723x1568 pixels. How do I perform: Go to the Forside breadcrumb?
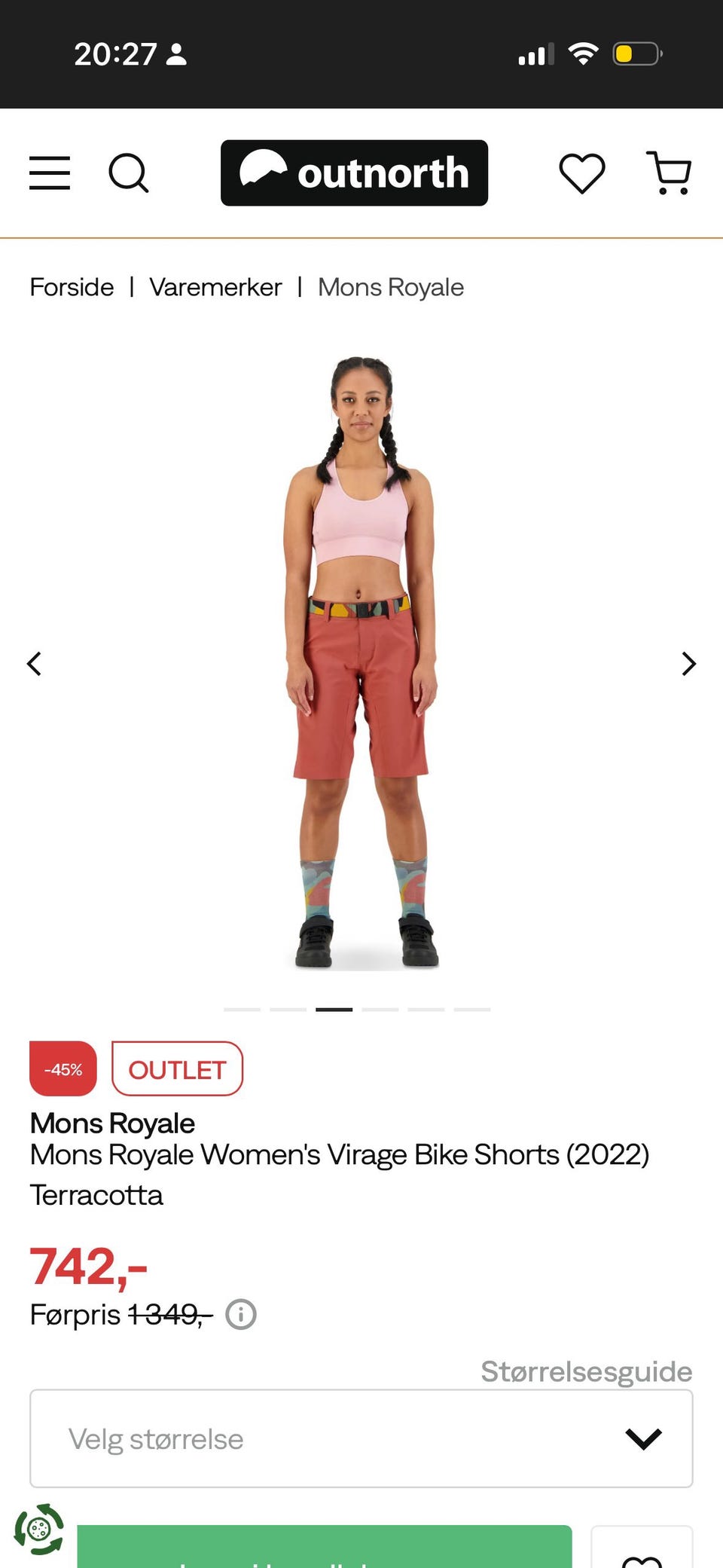72,287
